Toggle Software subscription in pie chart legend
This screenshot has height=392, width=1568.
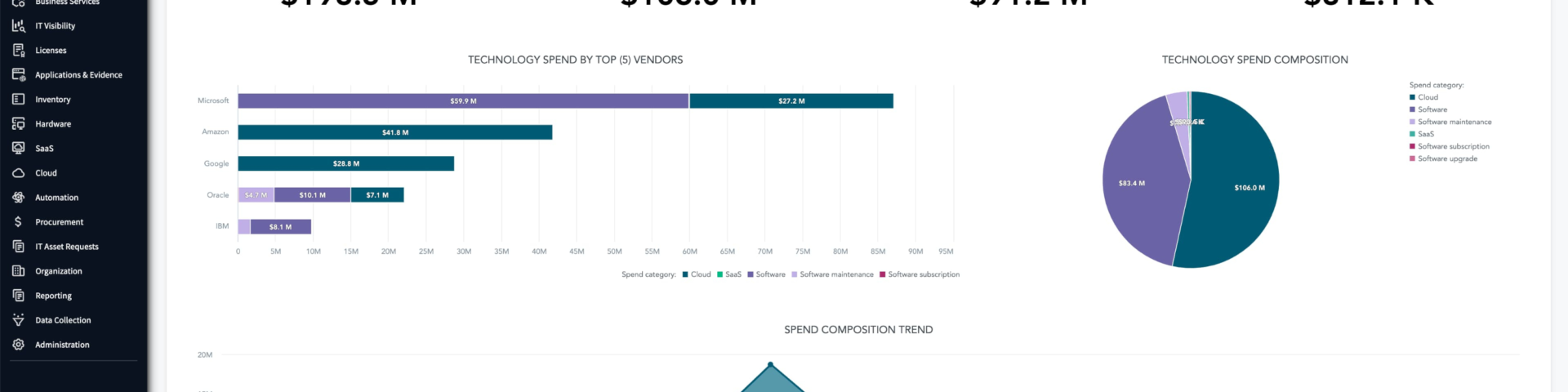[1450, 146]
